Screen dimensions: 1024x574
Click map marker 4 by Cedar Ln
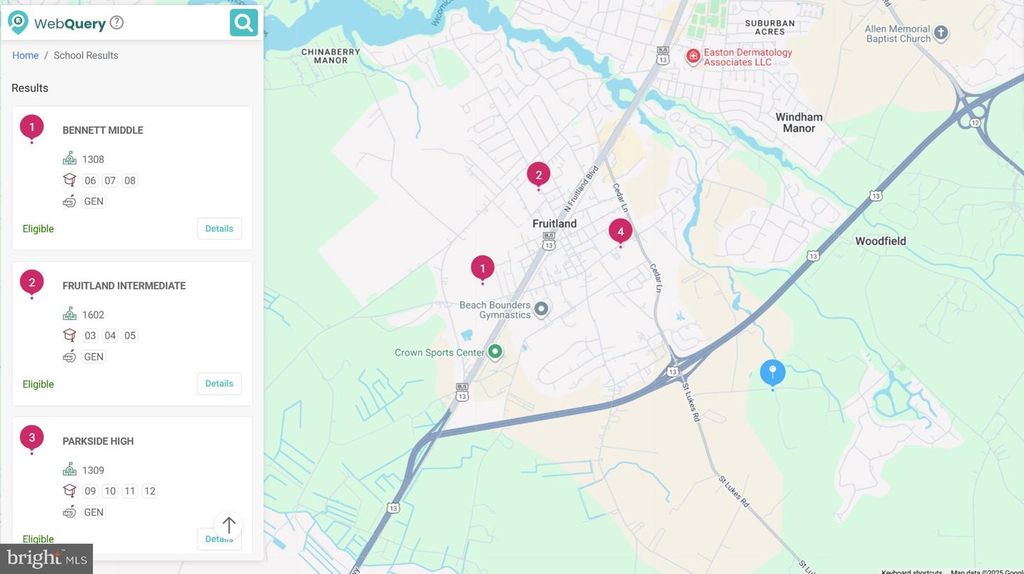click(x=620, y=232)
